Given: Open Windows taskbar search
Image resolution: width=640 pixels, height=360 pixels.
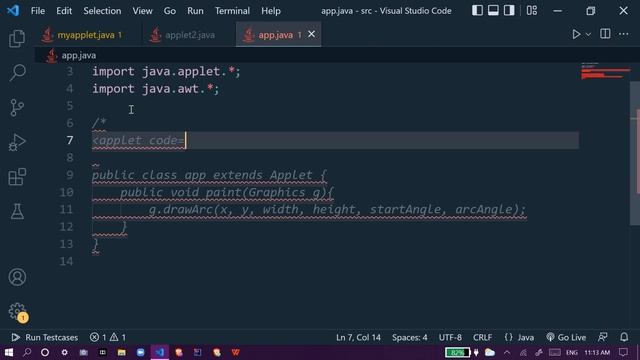Looking at the screenshot, I should pos(27,352).
